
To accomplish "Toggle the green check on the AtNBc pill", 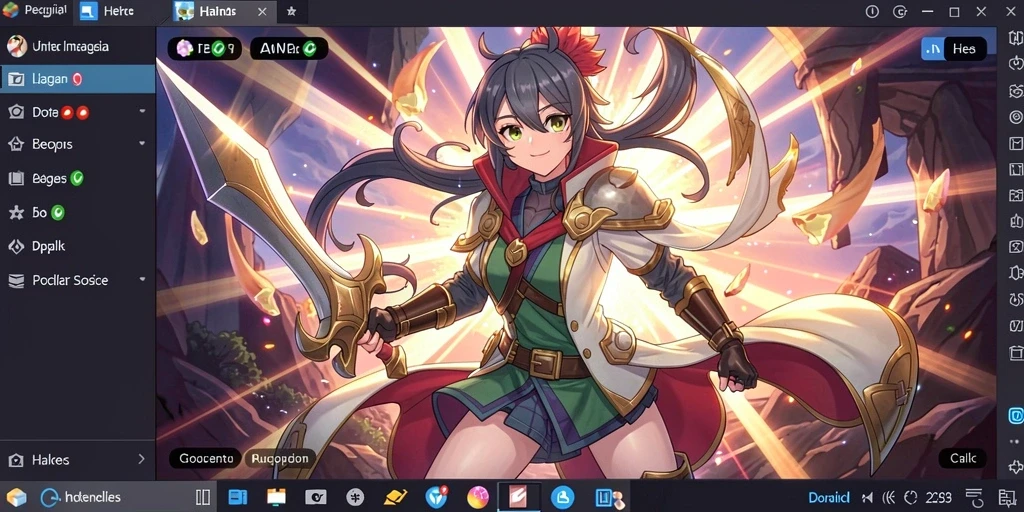I will tap(310, 48).
